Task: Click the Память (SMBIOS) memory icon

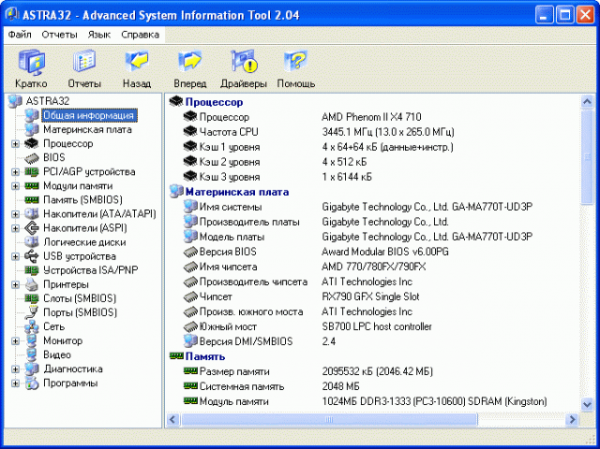Action: (32, 200)
